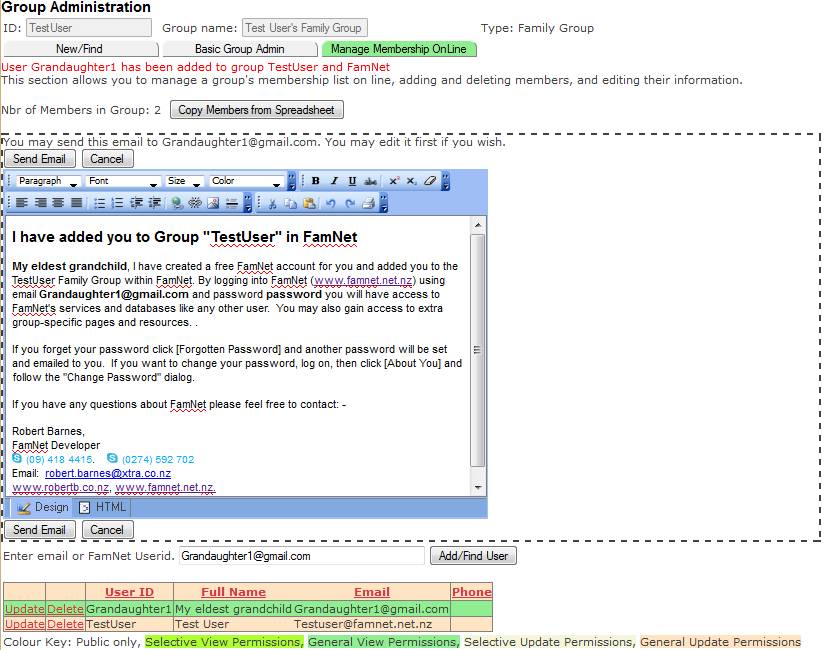Click Cancel above the editor
This screenshot has width=824, height=650.
click(x=107, y=159)
